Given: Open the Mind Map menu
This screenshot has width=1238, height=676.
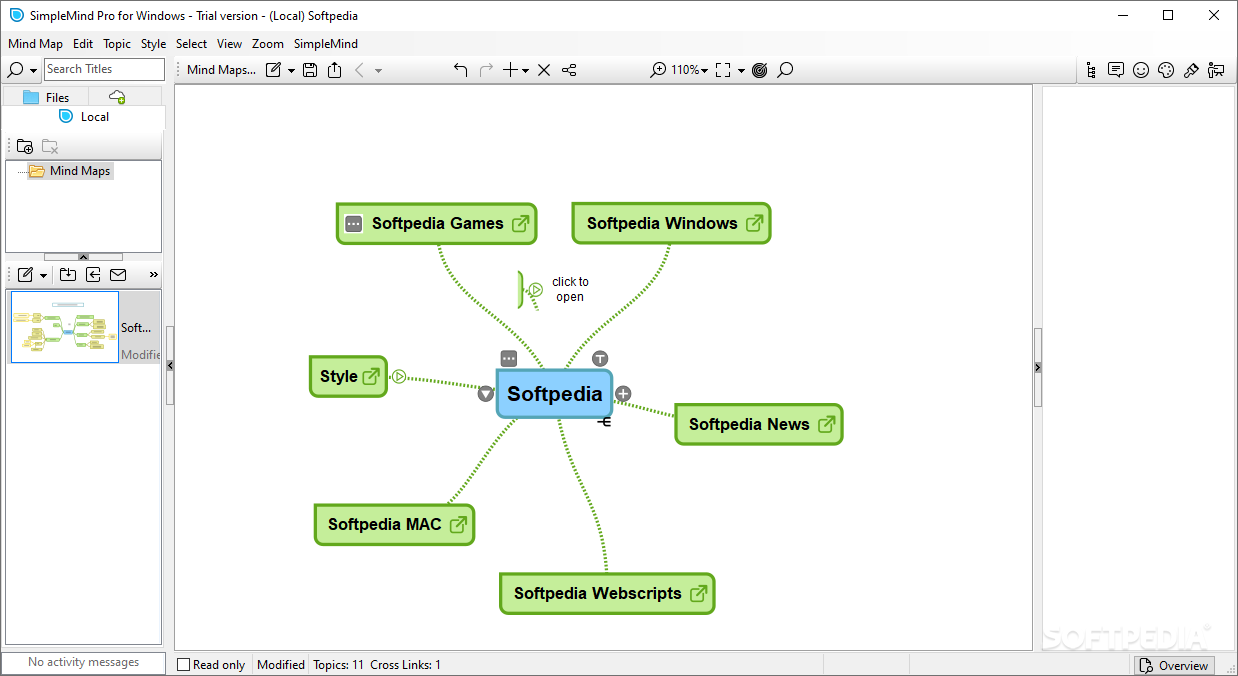Looking at the screenshot, I should (35, 44).
